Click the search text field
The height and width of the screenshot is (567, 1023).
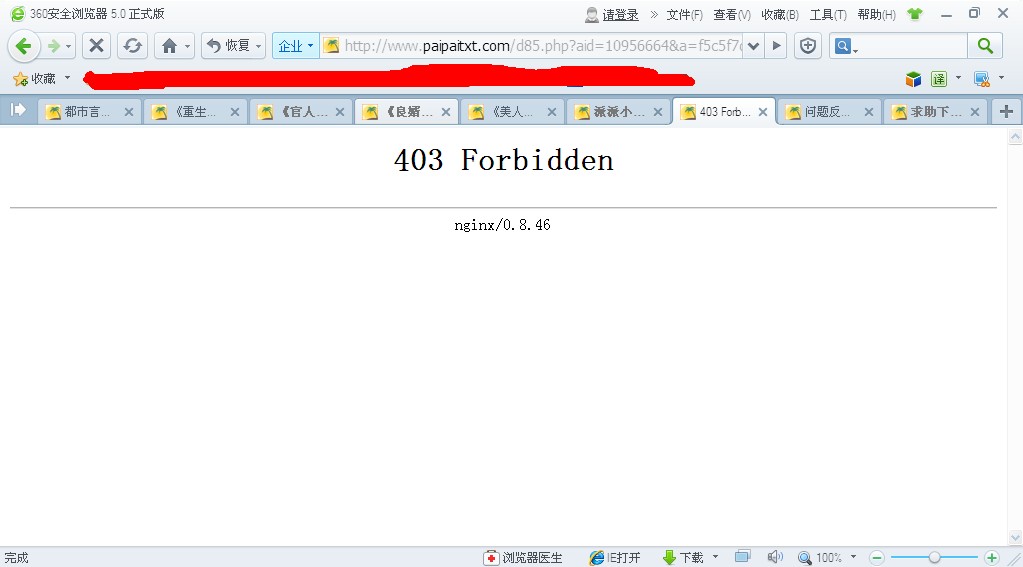(913, 46)
